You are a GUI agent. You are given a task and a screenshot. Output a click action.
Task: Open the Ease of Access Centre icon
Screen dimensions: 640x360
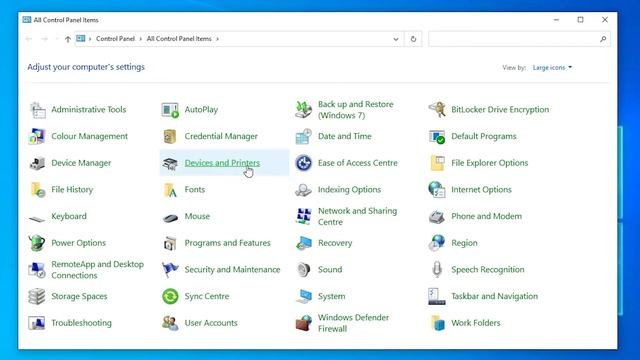pos(303,163)
